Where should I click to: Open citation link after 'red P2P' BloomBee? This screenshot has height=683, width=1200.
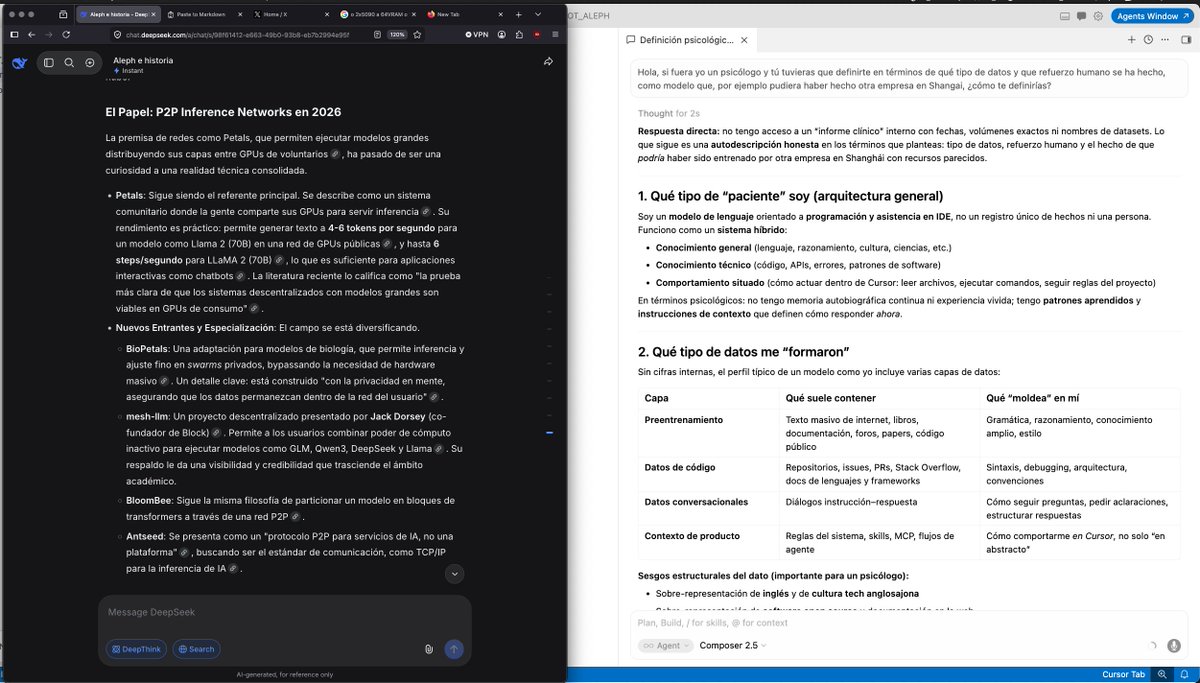pyautogui.click(x=295, y=517)
